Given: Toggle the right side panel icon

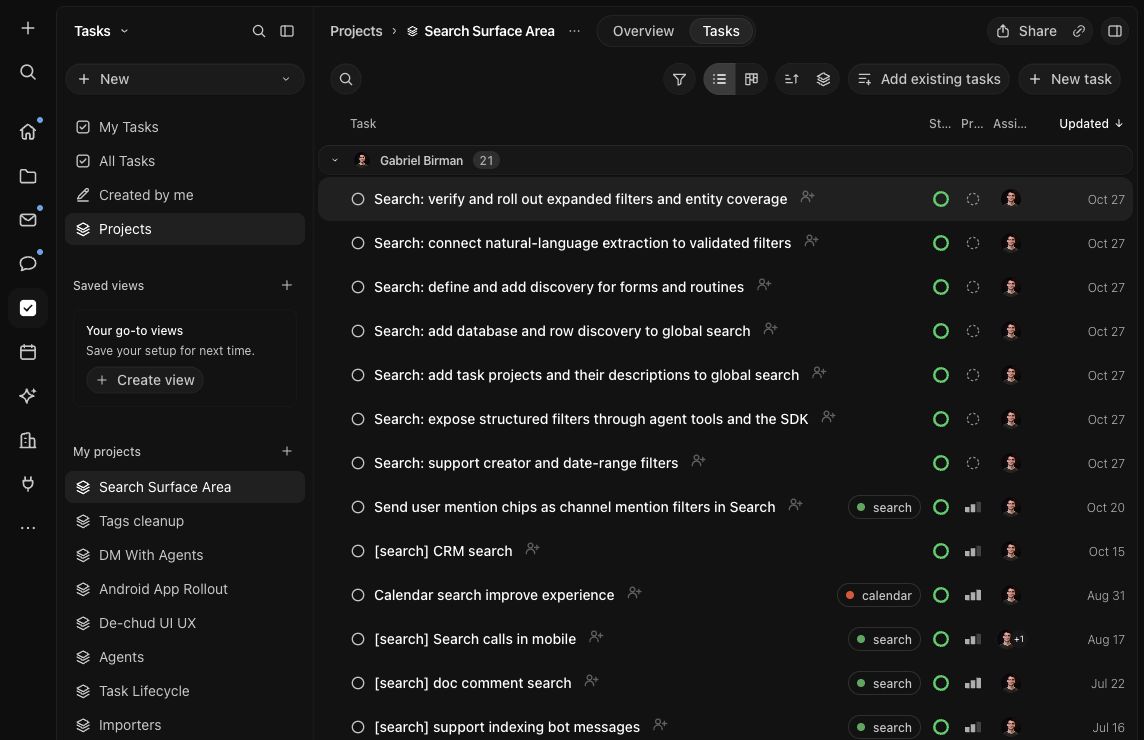Looking at the screenshot, I should [1115, 31].
